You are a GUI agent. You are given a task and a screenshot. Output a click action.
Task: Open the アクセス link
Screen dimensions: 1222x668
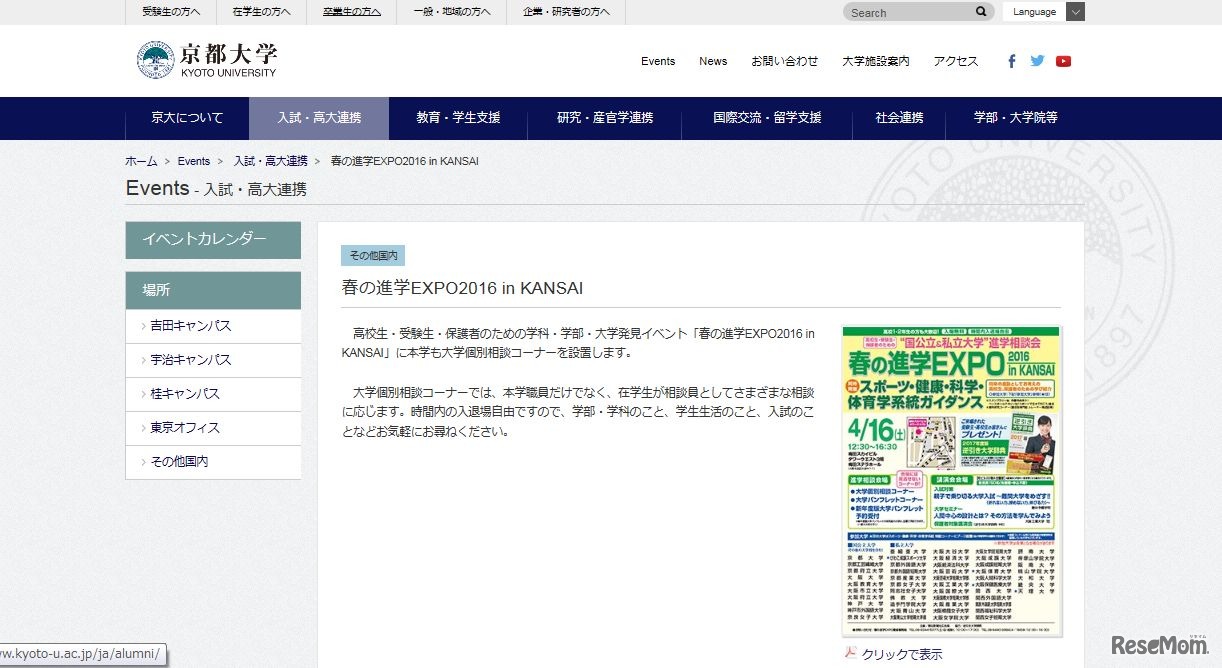coord(956,61)
